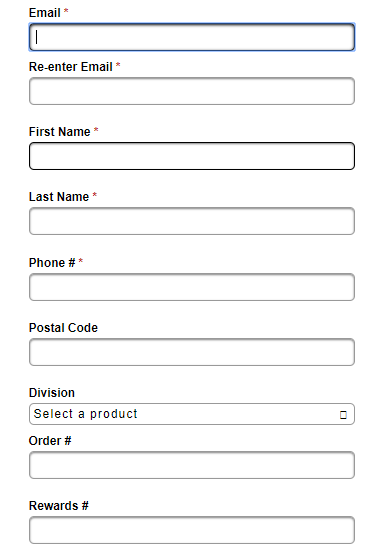Open the Select a product dropdown
Image resolution: width=379 pixels, height=557 pixels.
pyautogui.click(x=192, y=414)
